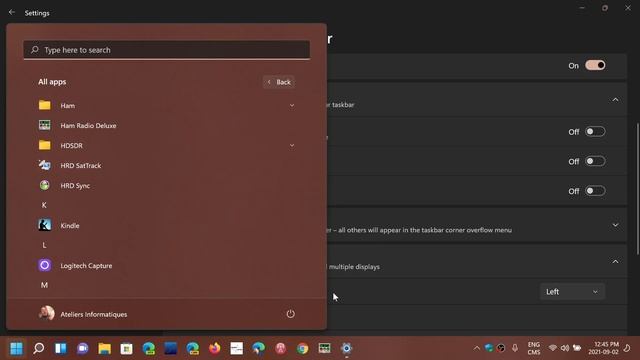The image size is (640, 360).
Task: Go back using the Settings back arrow
Action: pos(12,13)
